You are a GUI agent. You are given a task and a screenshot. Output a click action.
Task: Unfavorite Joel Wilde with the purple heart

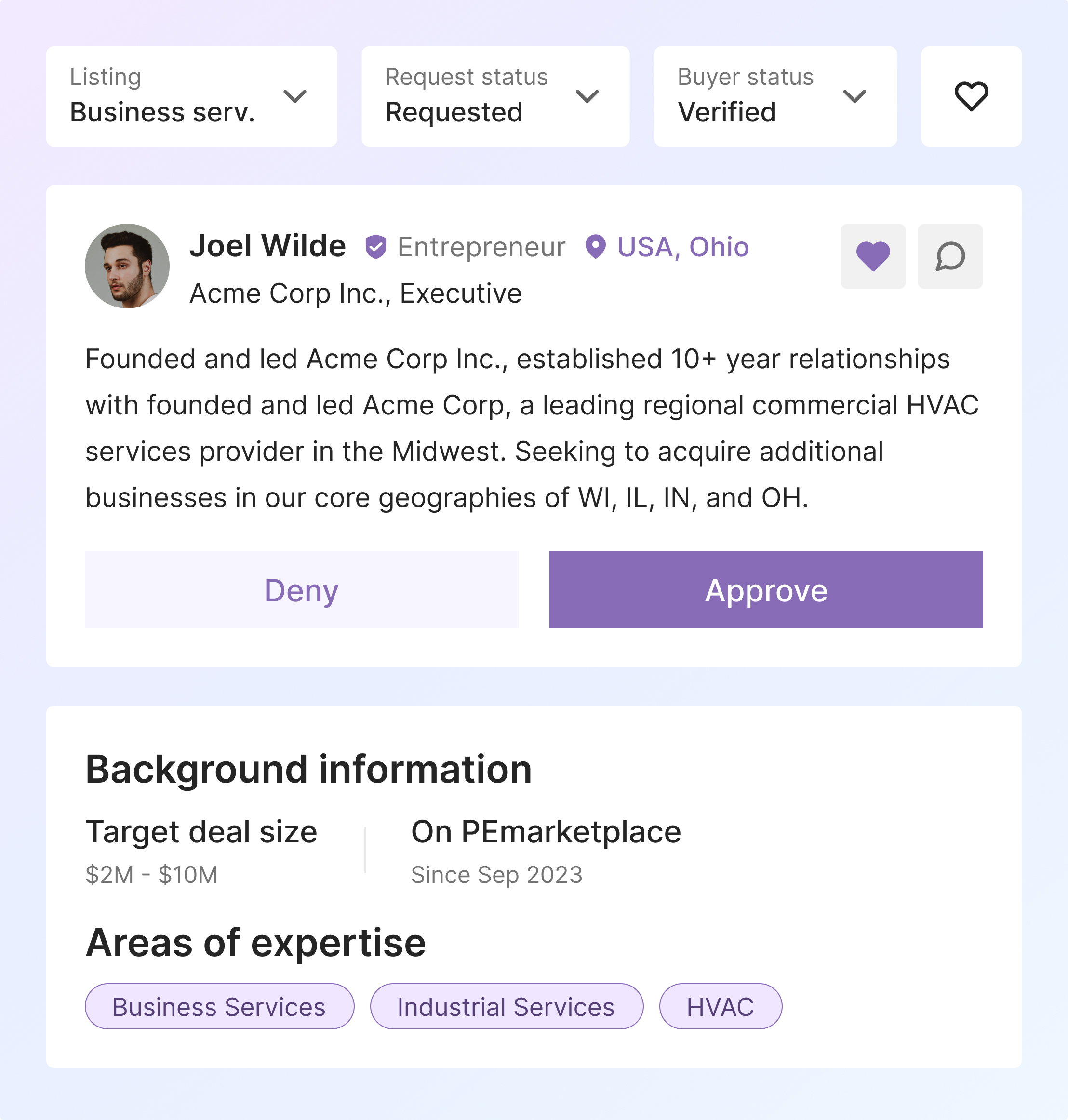(872, 256)
